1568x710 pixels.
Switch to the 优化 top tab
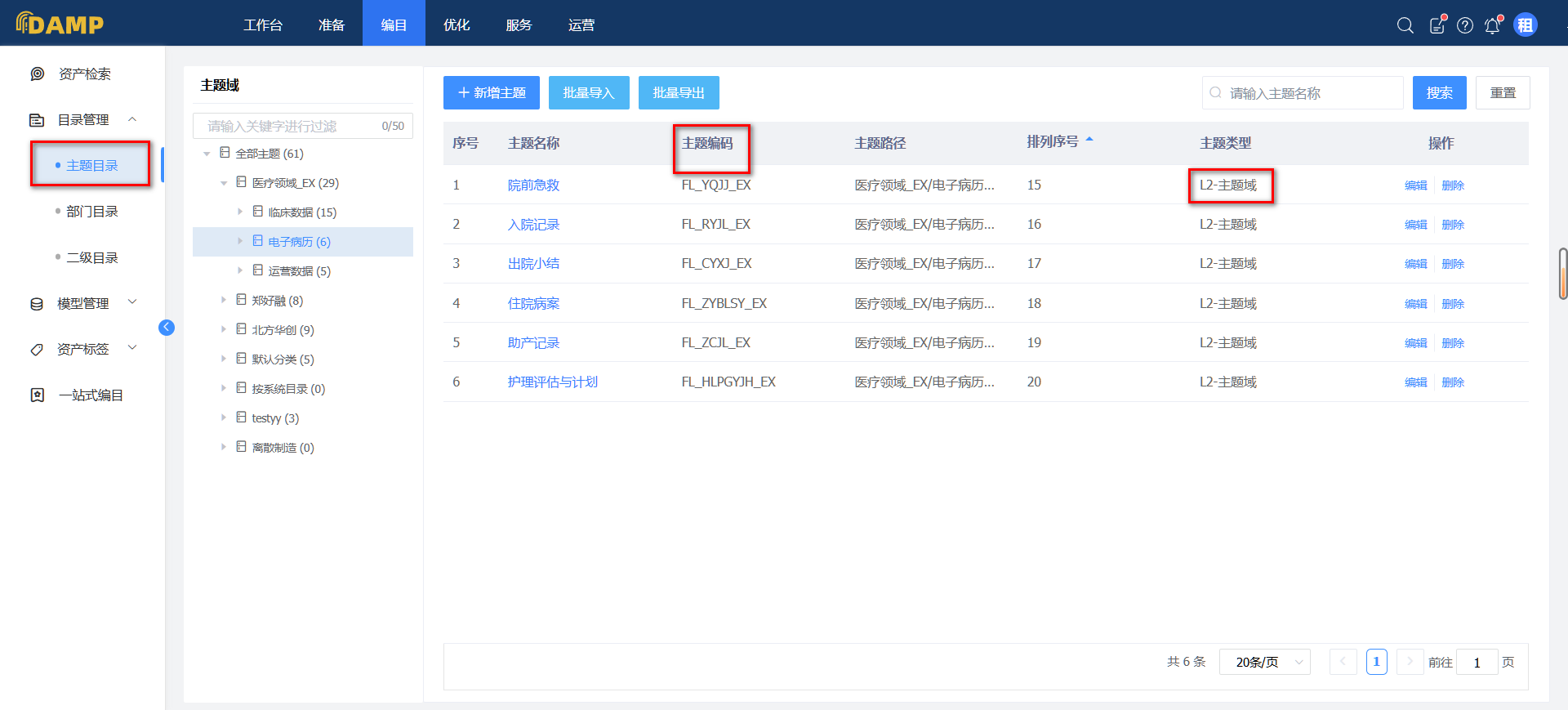click(x=457, y=25)
